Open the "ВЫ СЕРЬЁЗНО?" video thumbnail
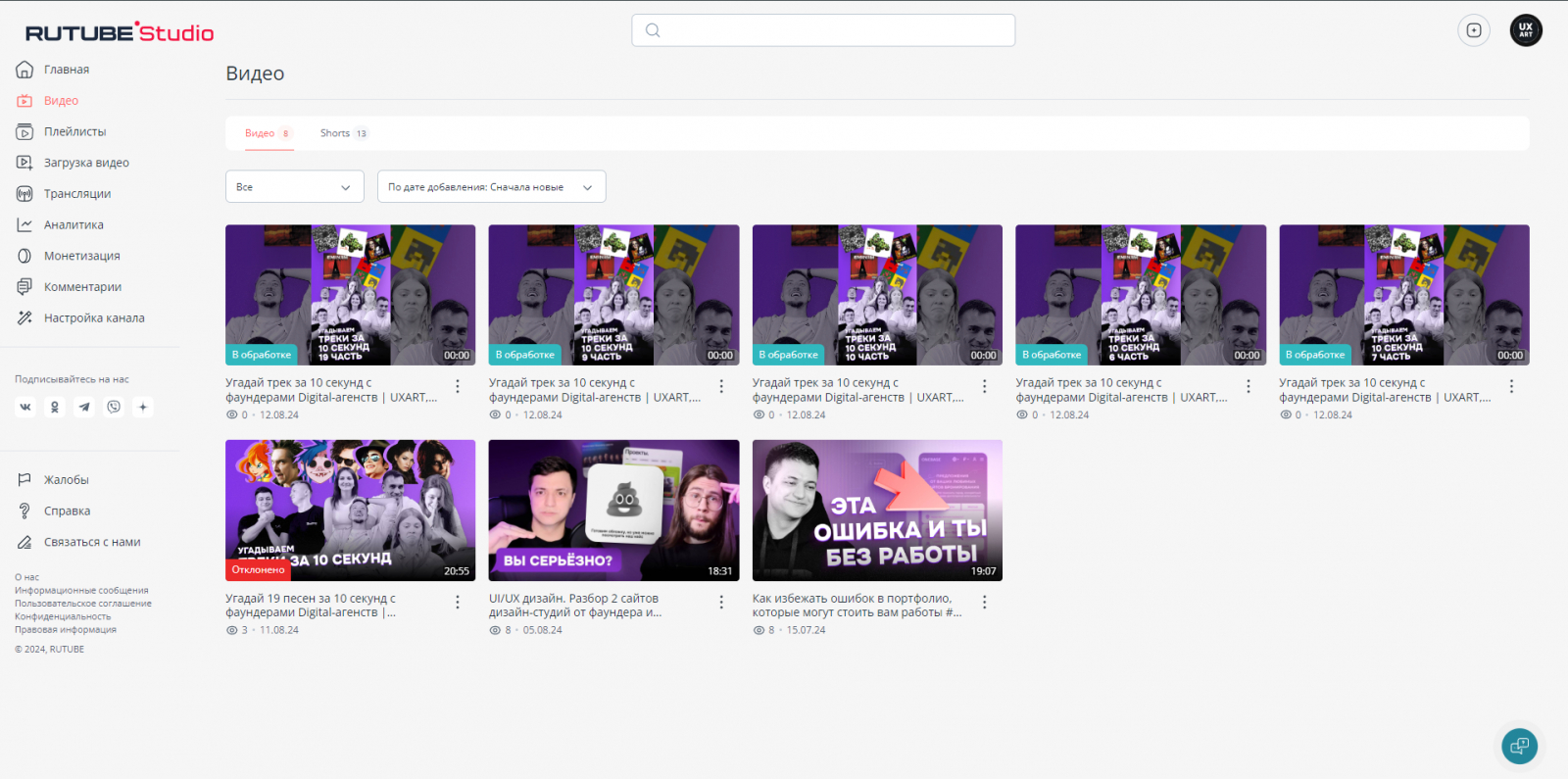 click(x=613, y=510)
